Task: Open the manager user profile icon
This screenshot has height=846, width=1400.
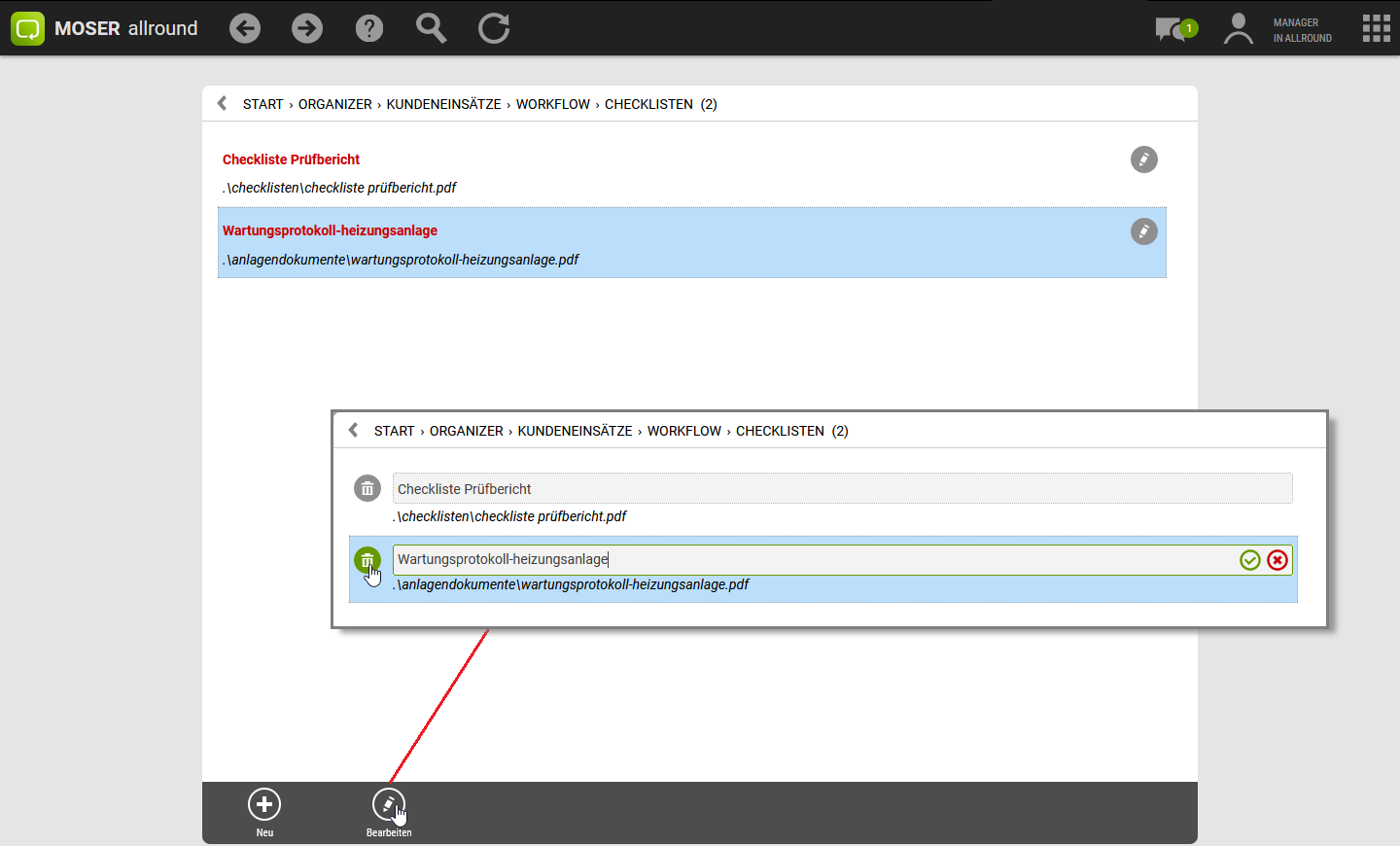Action: [x=1238, y=28]
